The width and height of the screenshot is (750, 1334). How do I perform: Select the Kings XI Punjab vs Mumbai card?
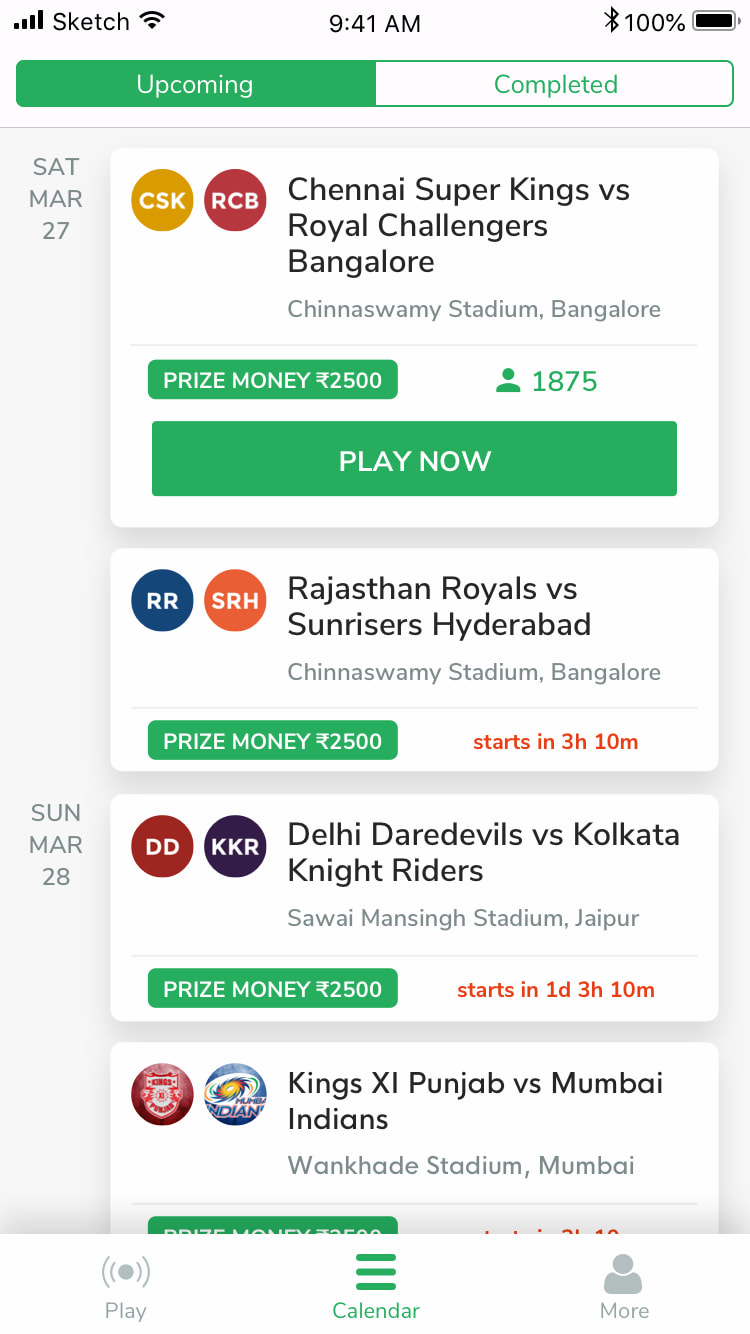point(414,1138)
